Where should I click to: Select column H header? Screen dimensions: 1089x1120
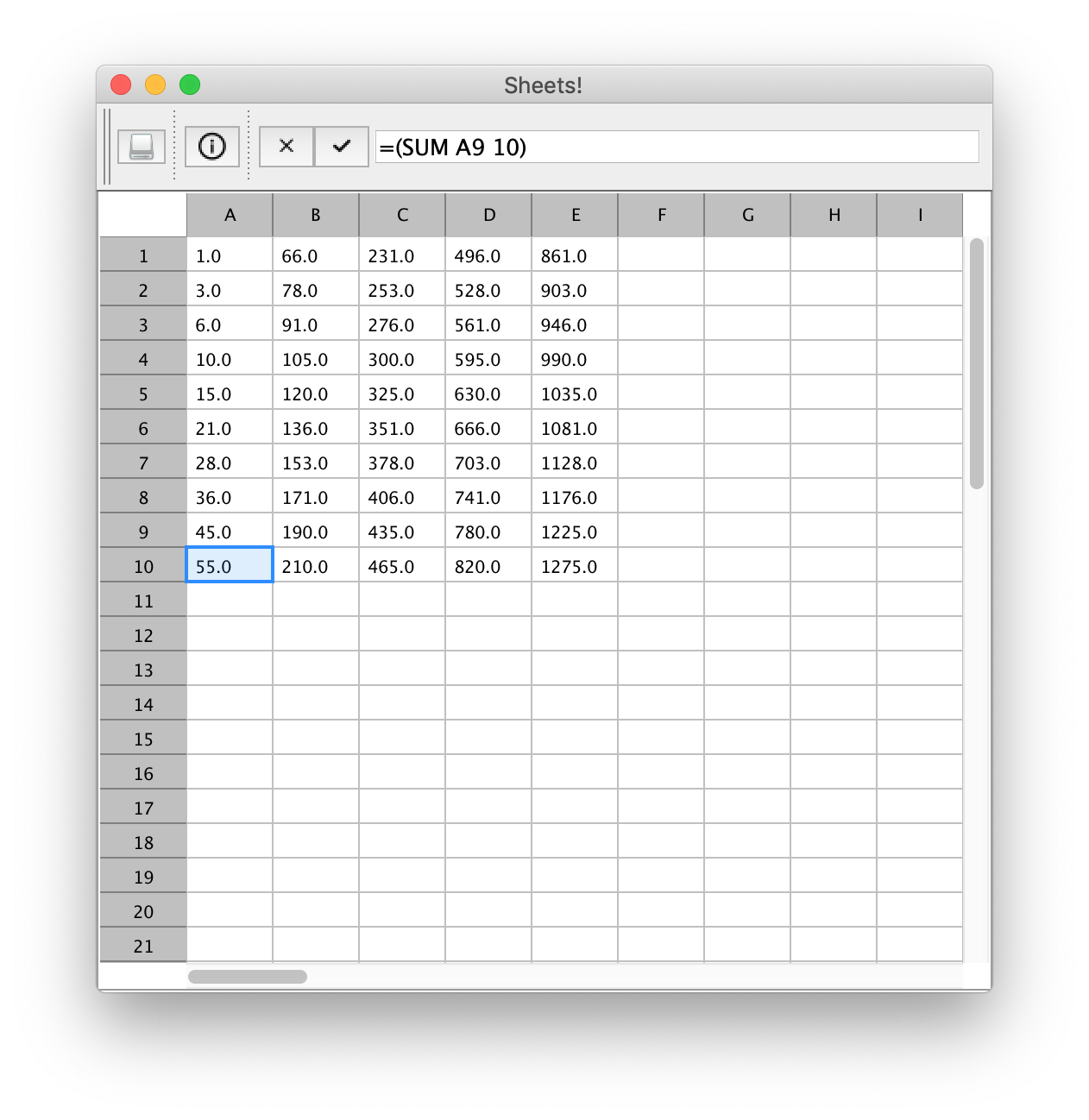[x=834, y=215]
